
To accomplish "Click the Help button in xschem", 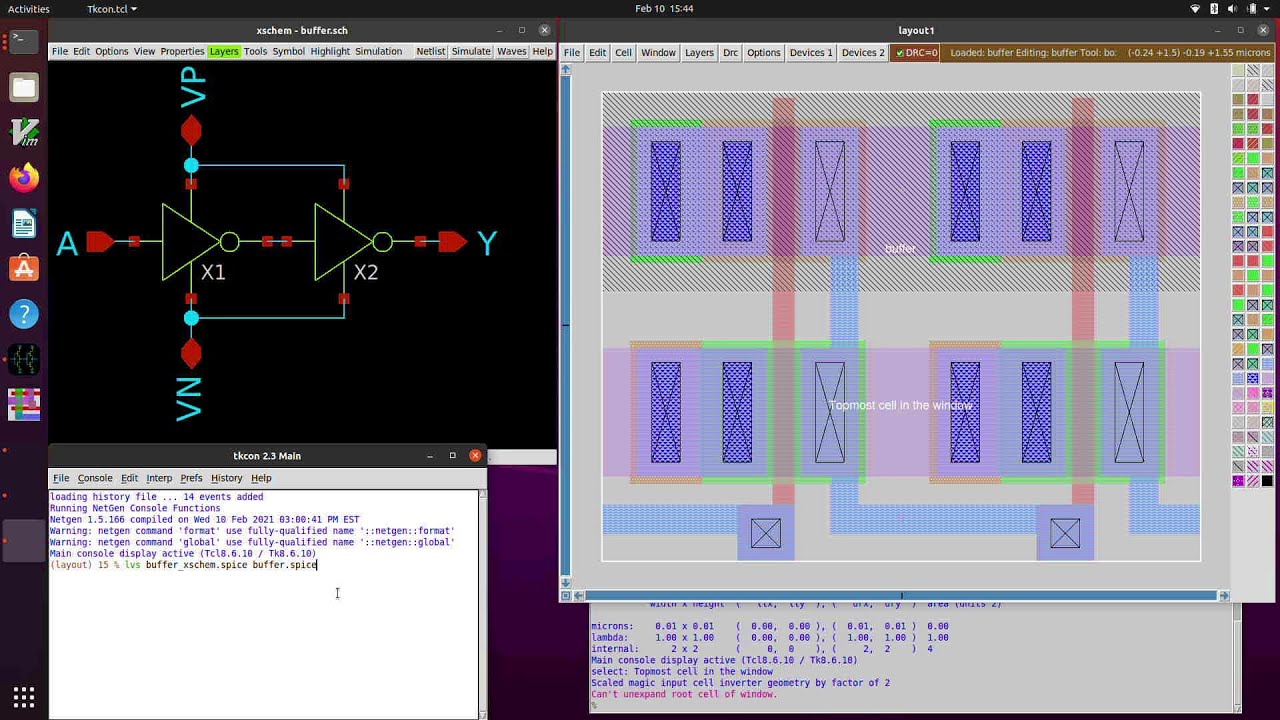I will tap(542, 51).
